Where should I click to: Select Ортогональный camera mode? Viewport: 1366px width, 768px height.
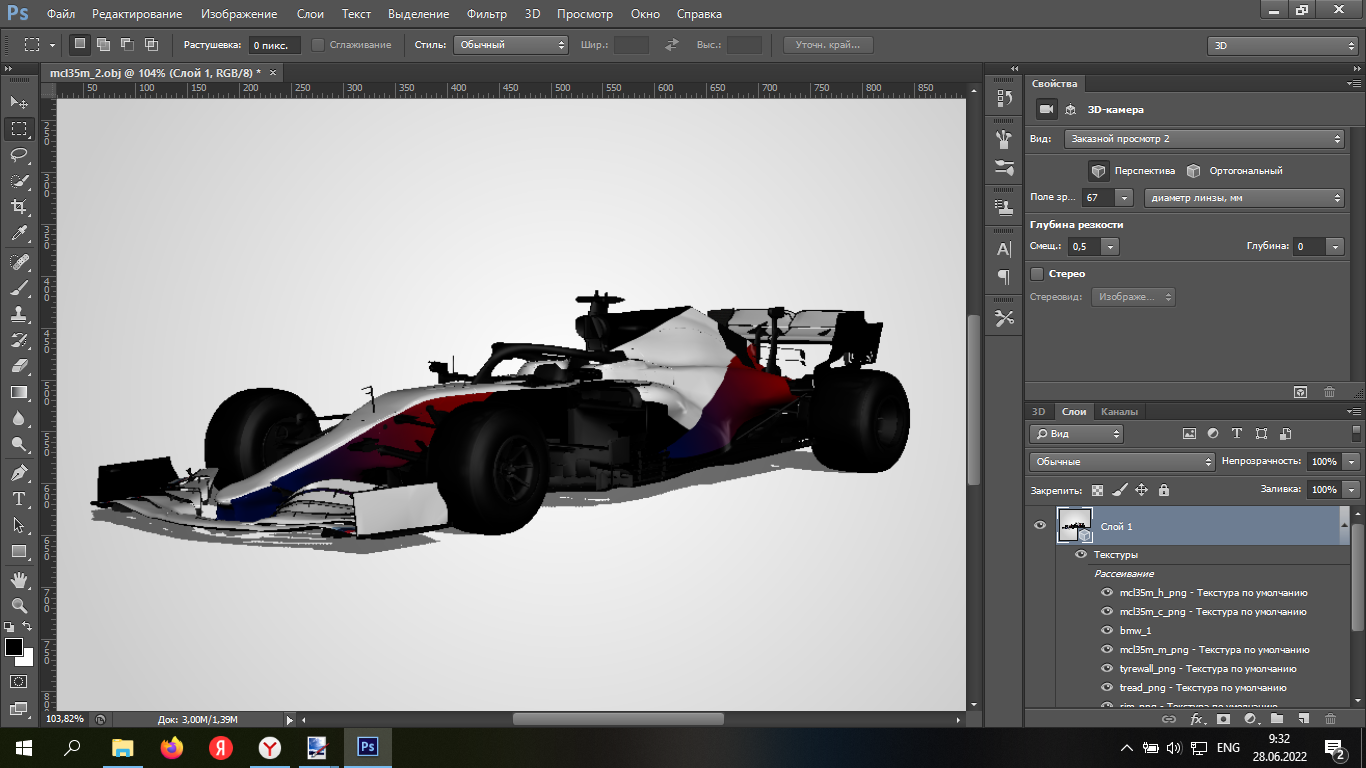pyautogui.click(x=1194, y=170)
